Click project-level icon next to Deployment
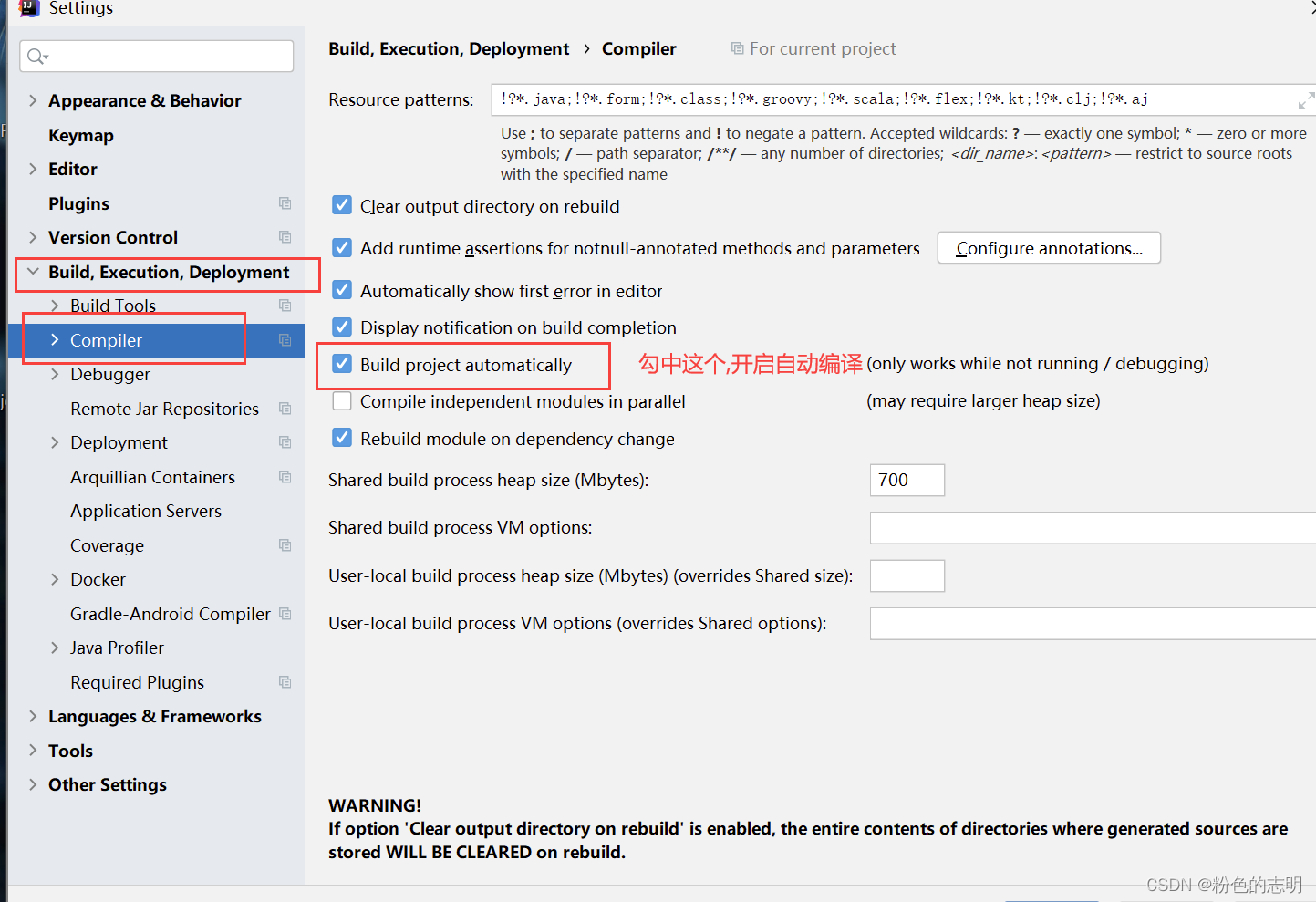Viewport: 1316px width, 902px height. click(285, 442)
